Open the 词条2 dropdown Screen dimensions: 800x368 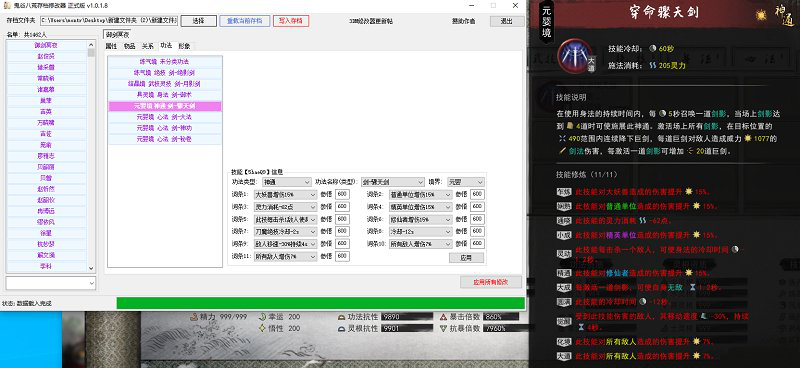tap(420, 194)
